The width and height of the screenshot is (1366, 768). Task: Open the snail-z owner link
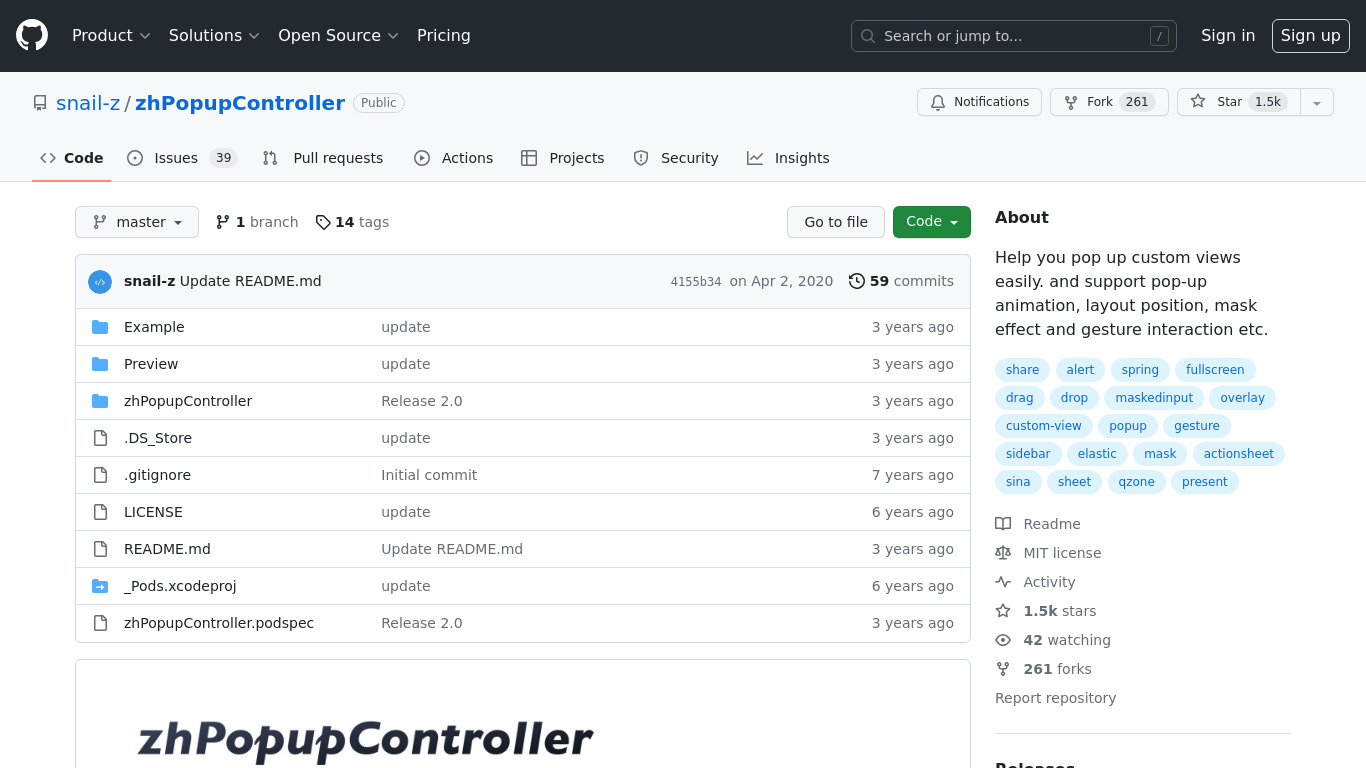point(88,103)
